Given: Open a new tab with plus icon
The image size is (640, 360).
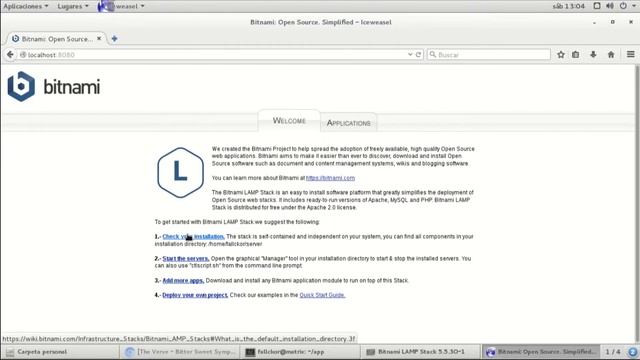Looking at the screenshot, I should 114,38.
